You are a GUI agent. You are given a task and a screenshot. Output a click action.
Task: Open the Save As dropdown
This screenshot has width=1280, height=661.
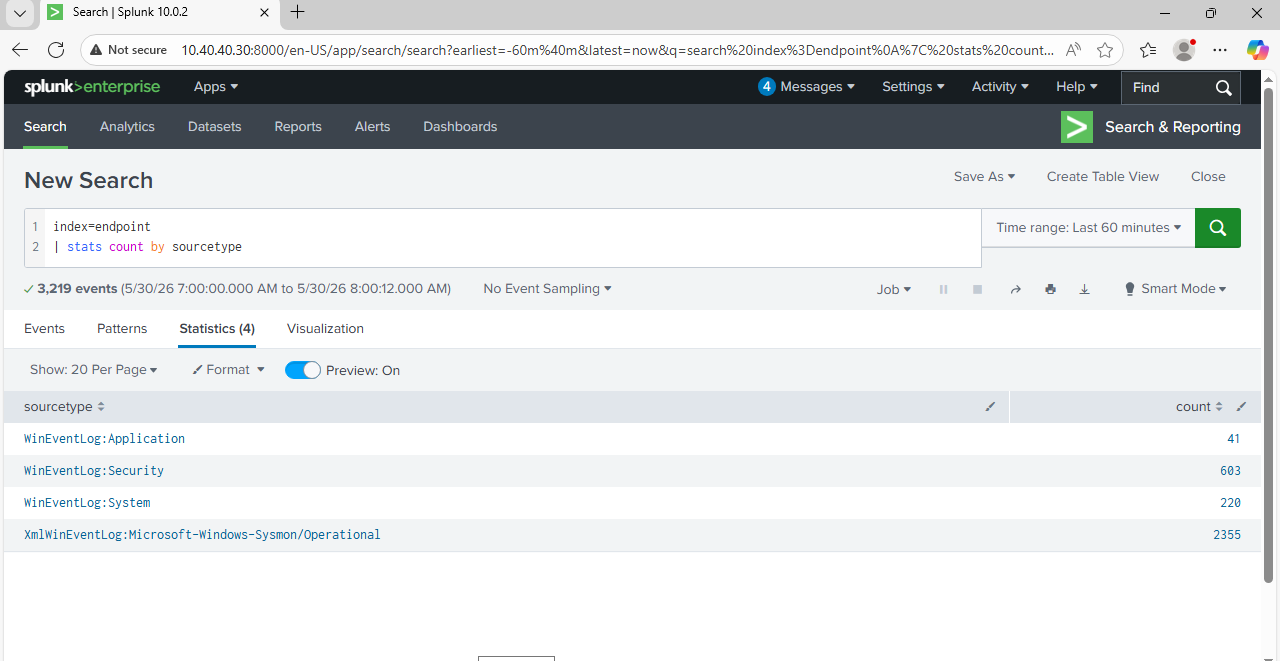click(x=984, y=177)
